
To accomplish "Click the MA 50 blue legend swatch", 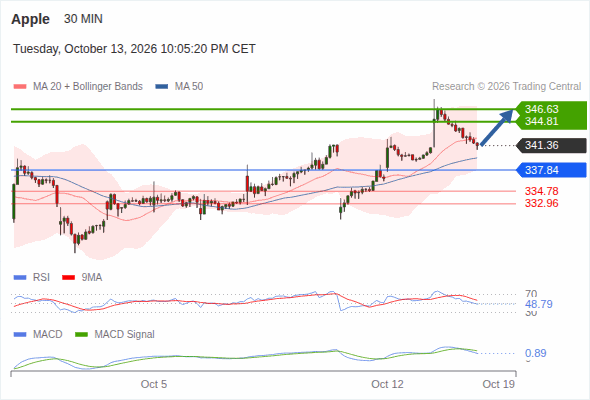I will pyautogui.click(x=162, y=87).
